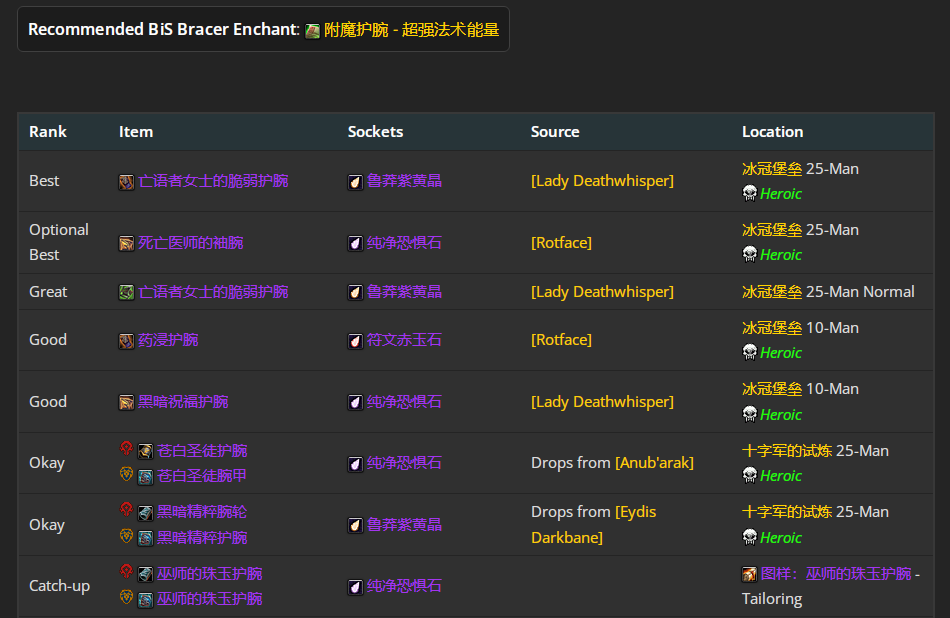The height and width of the screenshot is (618, 950).
Task: Open 冰冠堡垒 link in the Great row
Action: click(x=771, y=292)
